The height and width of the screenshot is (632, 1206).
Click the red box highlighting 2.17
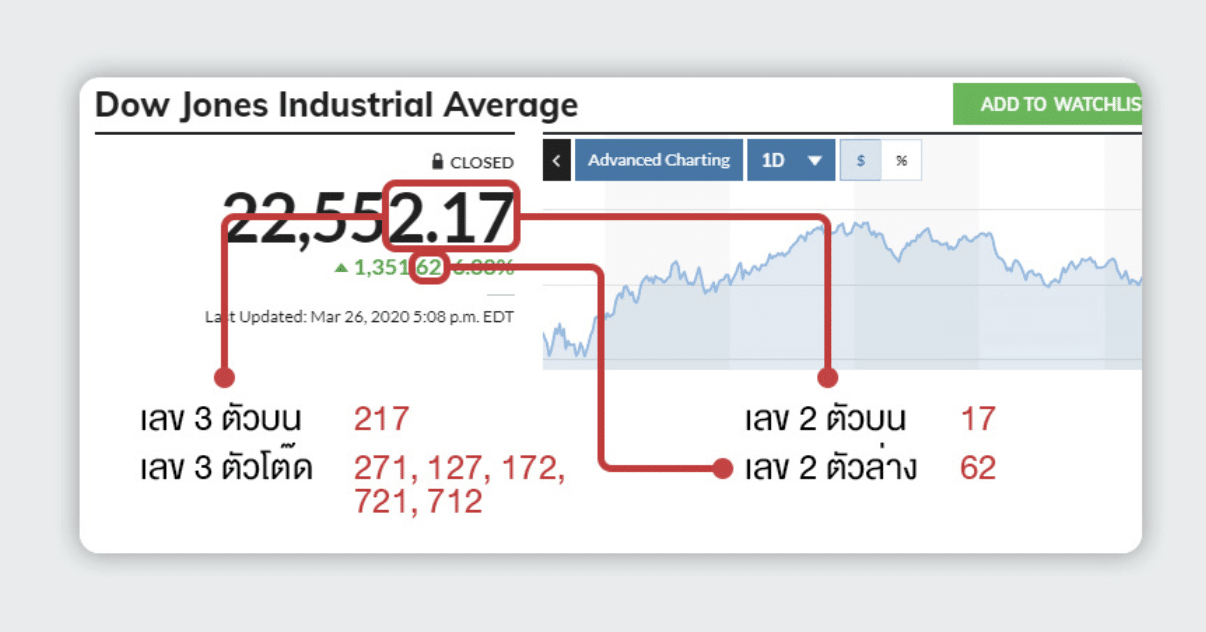(452, 215)
